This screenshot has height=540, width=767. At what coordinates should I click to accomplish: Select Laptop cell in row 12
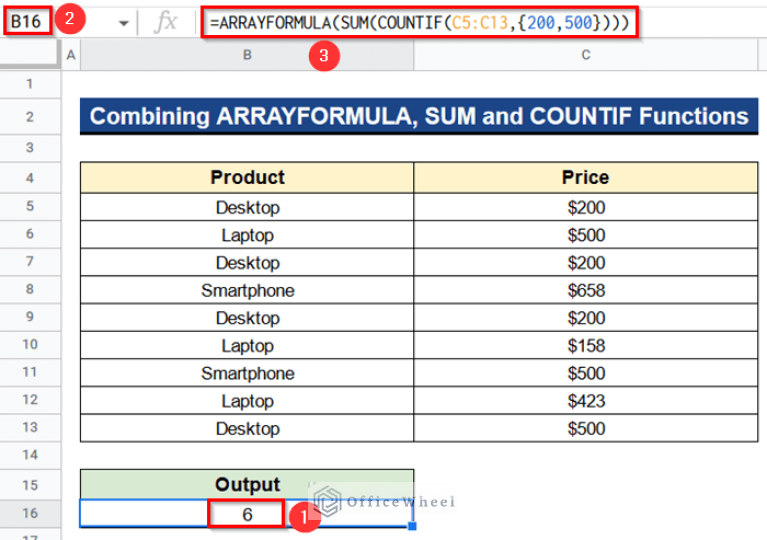pos(247,401)
